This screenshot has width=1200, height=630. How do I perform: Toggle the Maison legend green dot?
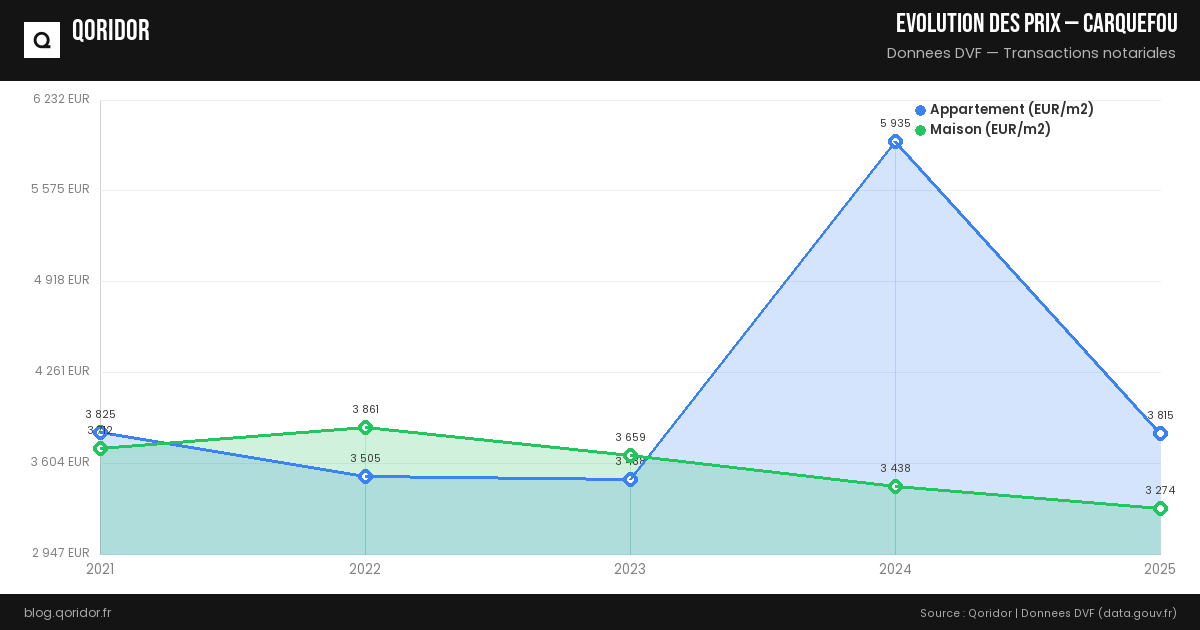pos(920,130)
